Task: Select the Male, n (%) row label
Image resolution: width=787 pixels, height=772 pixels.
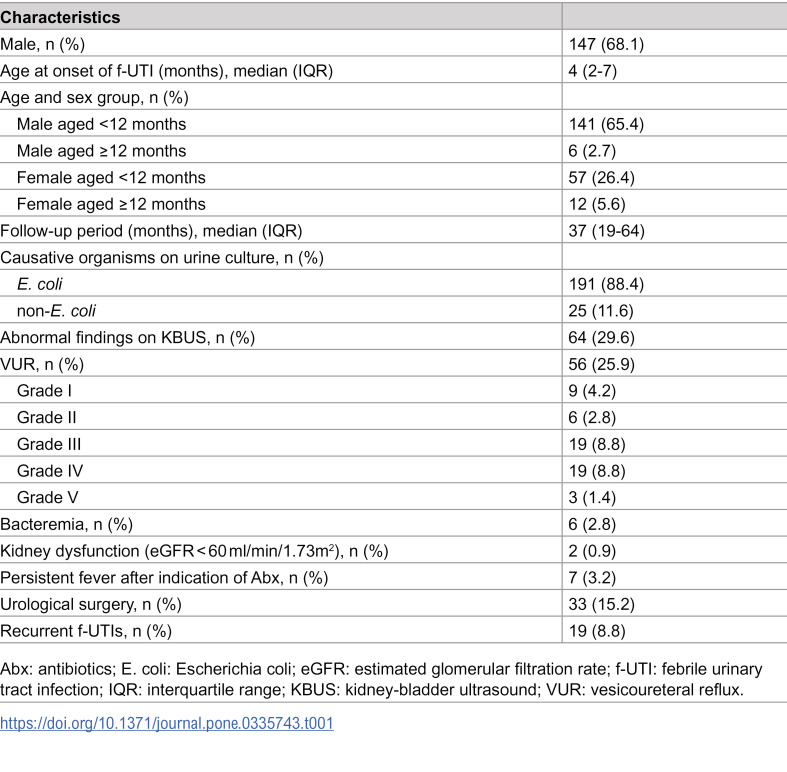Action: pos(43,44)
